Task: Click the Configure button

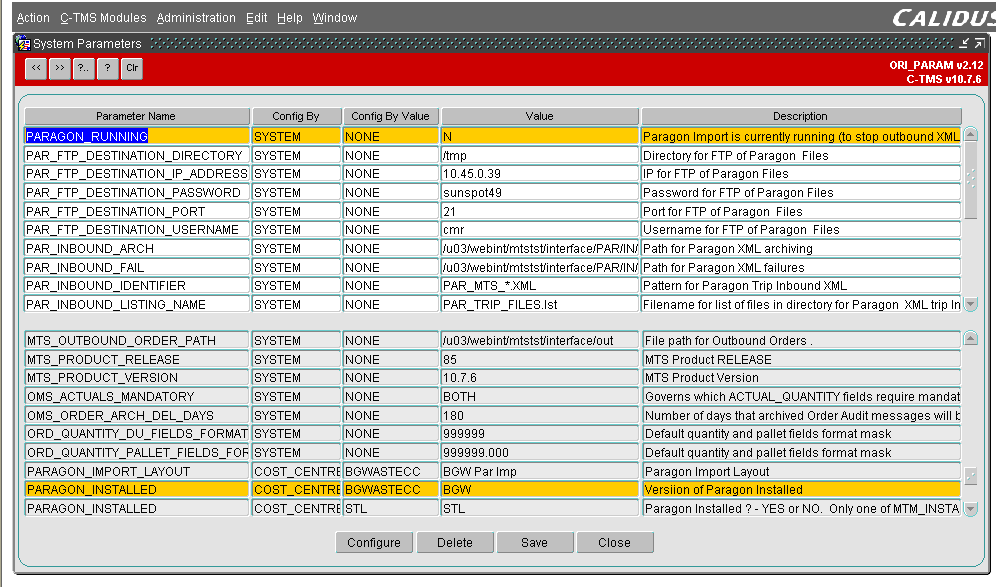Action: coord(374,543)
